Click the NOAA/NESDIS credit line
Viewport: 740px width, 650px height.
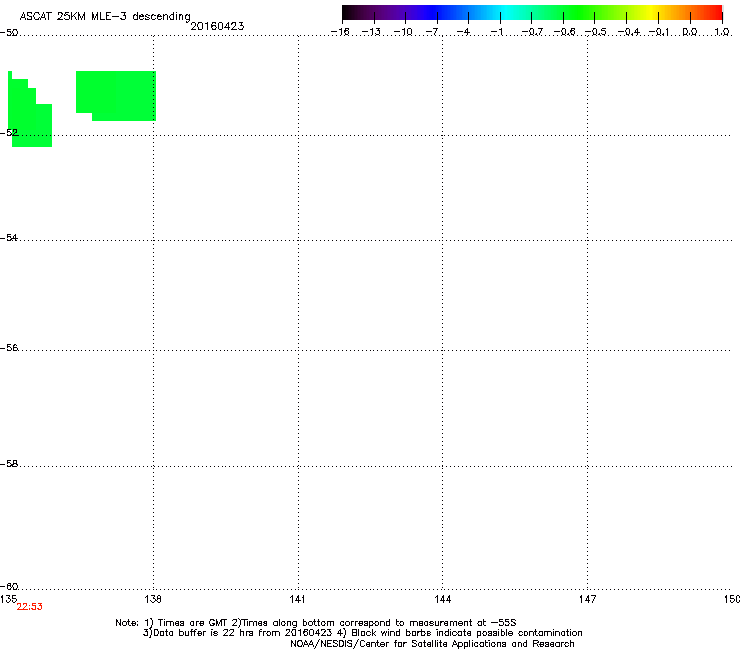click(x=432, y=644)
